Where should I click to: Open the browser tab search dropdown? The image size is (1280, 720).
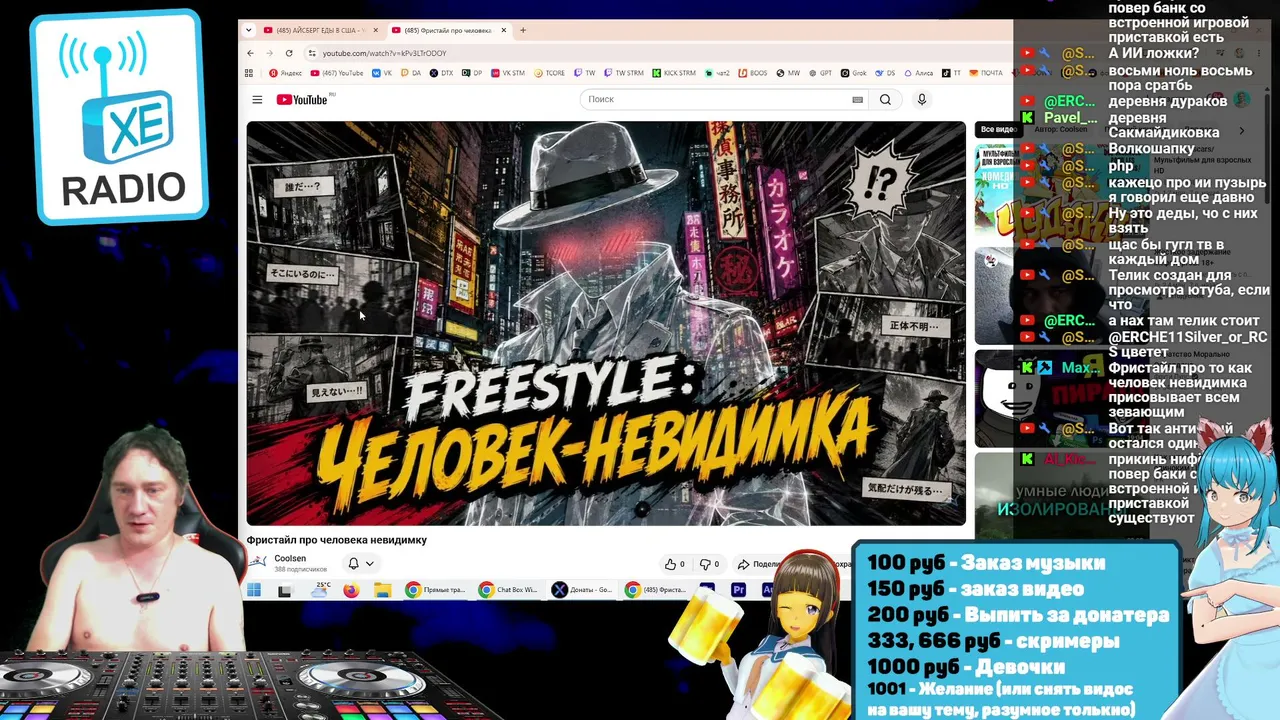coord(249,30)
